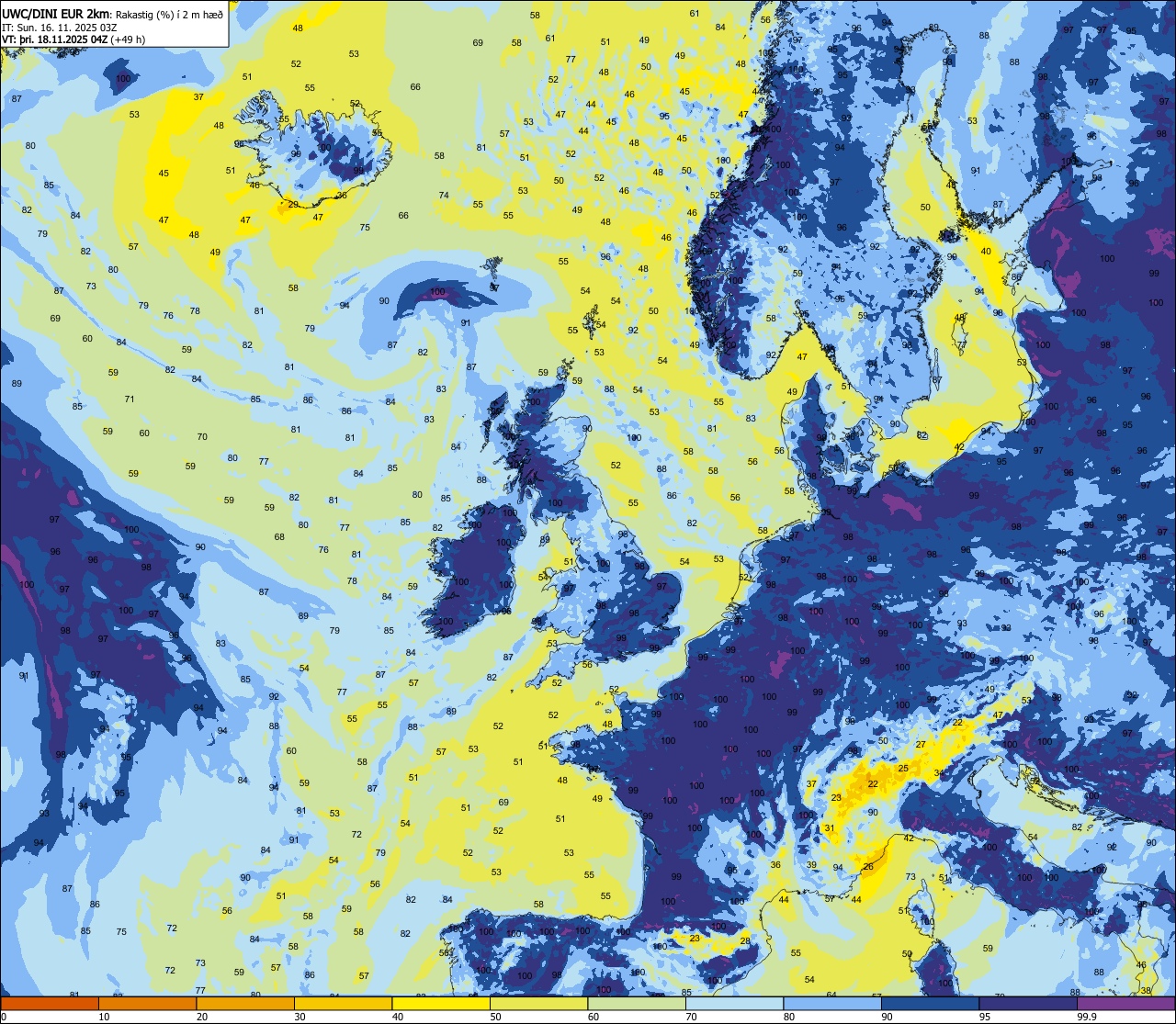Click the '30' legend scale label
The width and height of the screenshot is (1176, 1024).
point(300,1017)
